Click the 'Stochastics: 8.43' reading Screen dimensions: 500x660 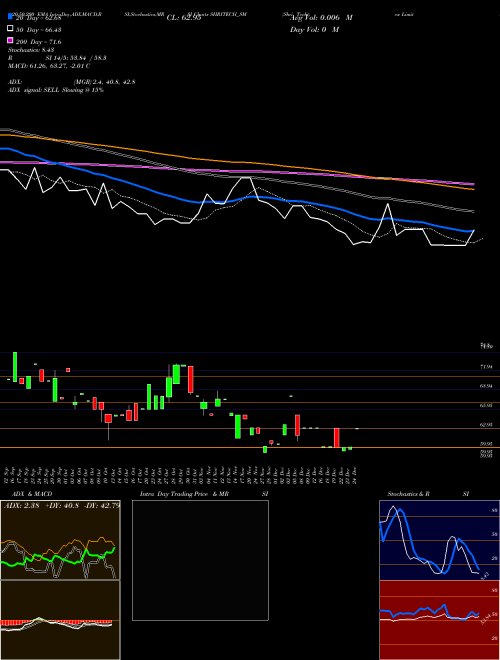tap(31, 50)
